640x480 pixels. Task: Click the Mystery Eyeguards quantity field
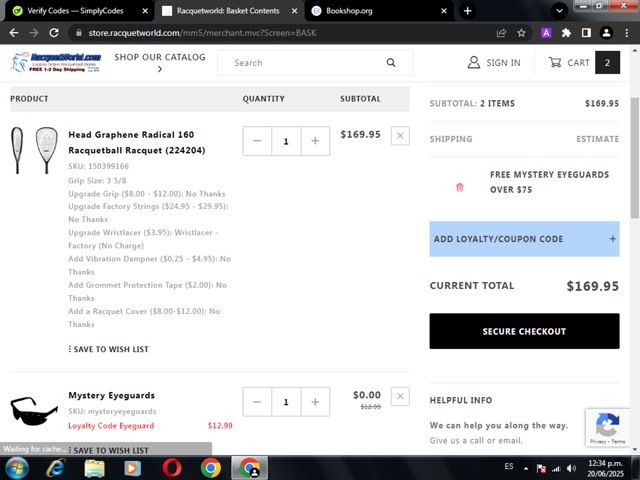(286, 402)
